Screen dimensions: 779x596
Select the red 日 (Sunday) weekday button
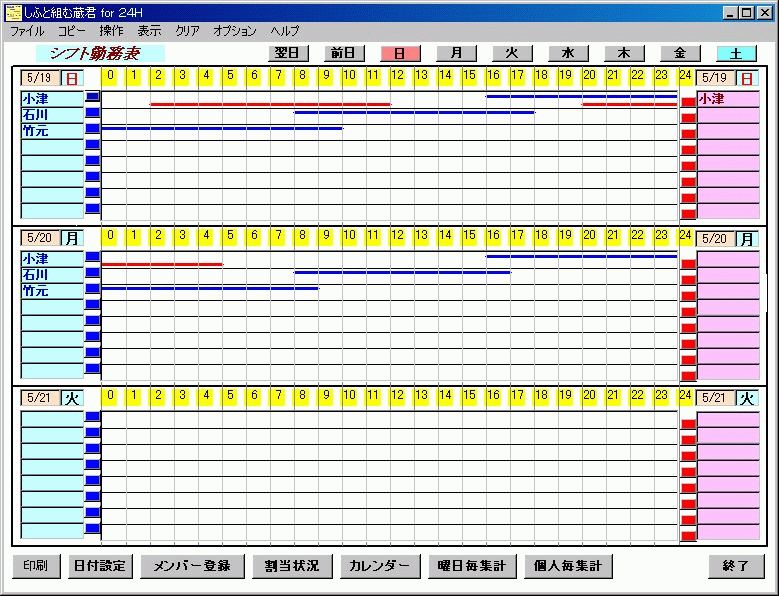400,54
